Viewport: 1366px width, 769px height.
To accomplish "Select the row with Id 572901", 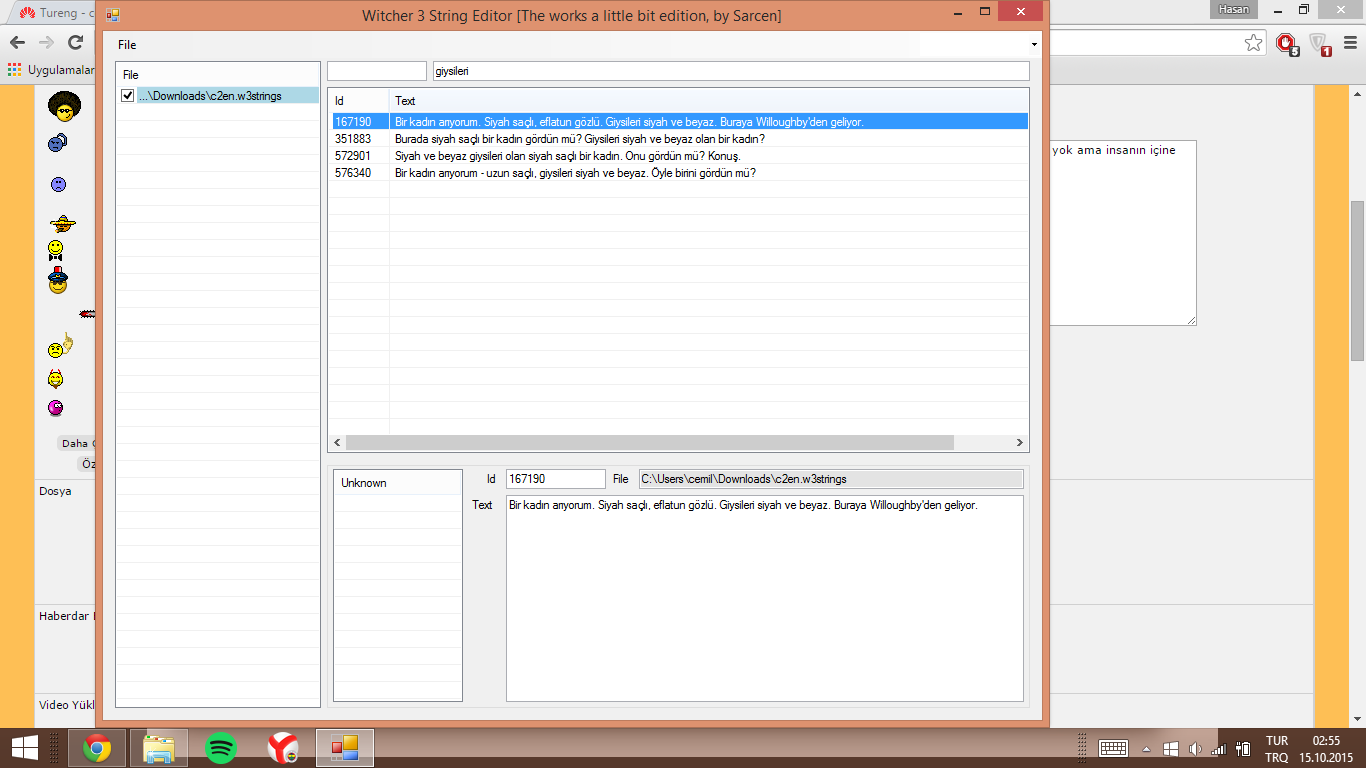I will (x=678, y=156).
